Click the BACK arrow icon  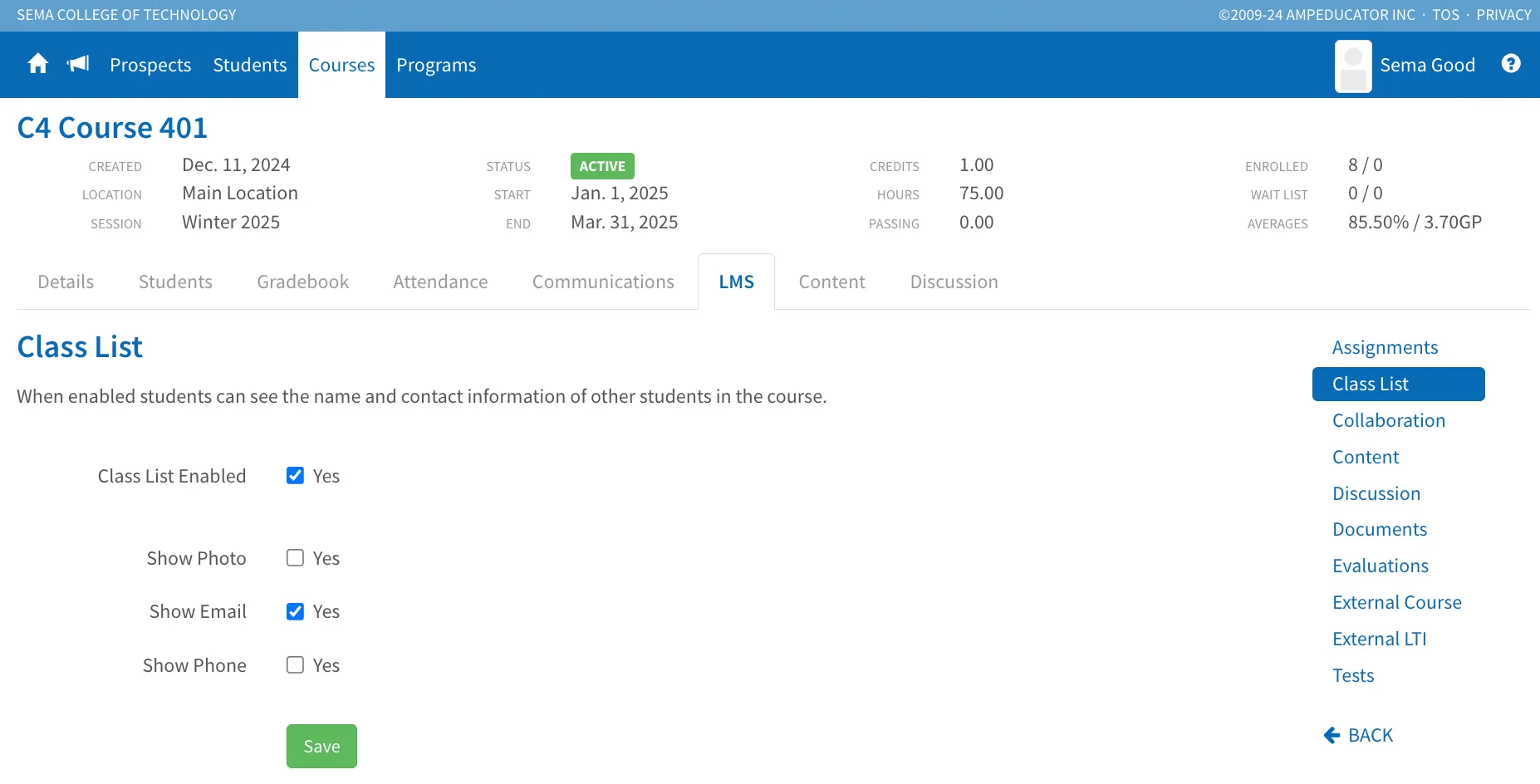coord(1332,735)
